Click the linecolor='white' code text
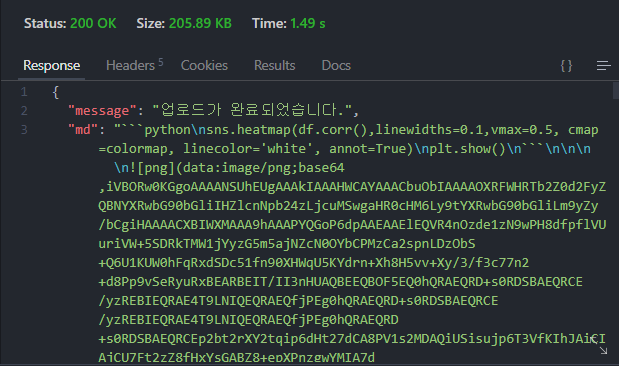619x366 pixels. click(x=248, y=149)
